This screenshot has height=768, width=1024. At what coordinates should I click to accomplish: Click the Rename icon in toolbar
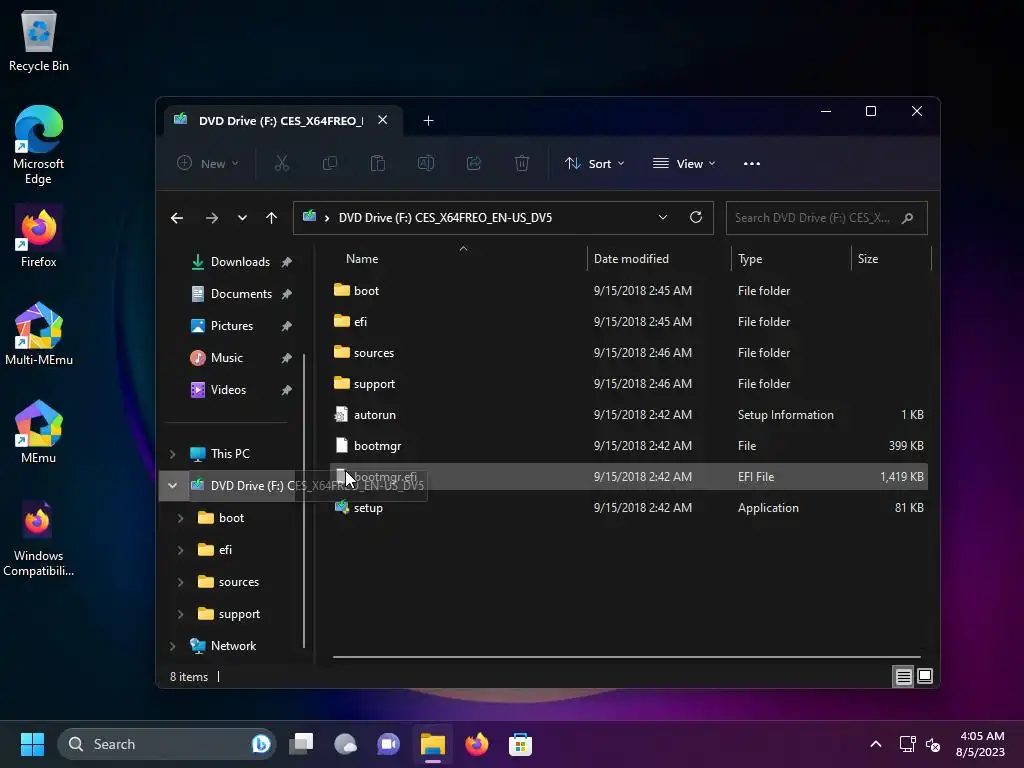(426, 163)
